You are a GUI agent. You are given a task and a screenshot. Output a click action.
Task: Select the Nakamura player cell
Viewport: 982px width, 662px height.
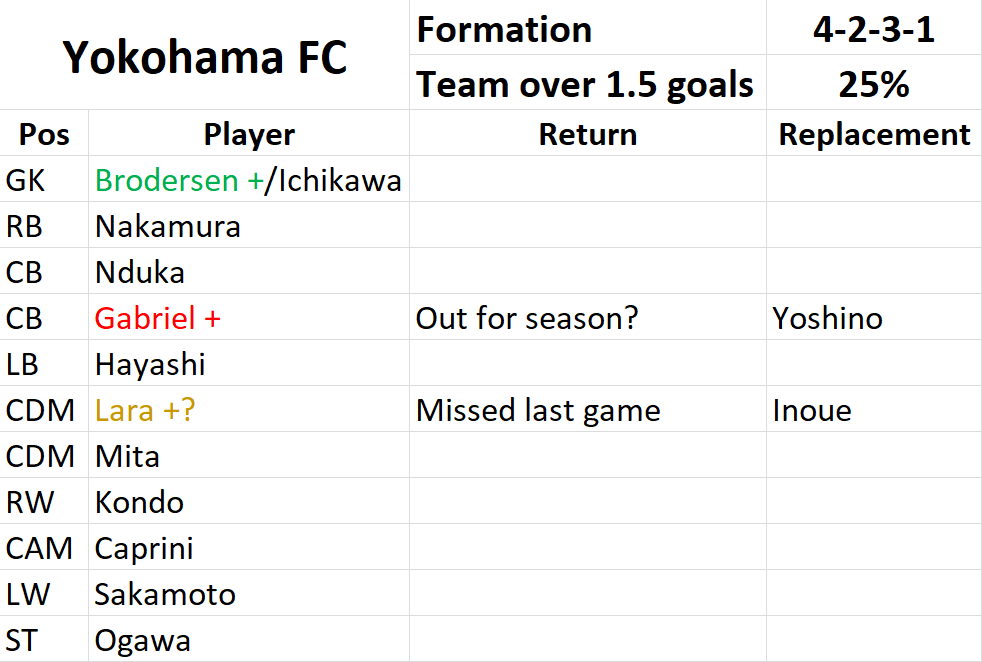coord(249,225)
